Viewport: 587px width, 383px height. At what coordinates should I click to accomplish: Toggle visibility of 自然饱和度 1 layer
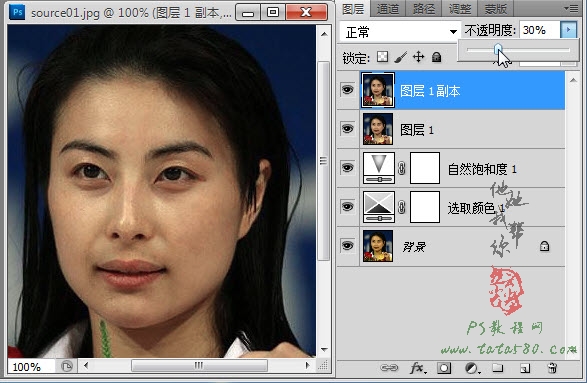click(347, 168)
